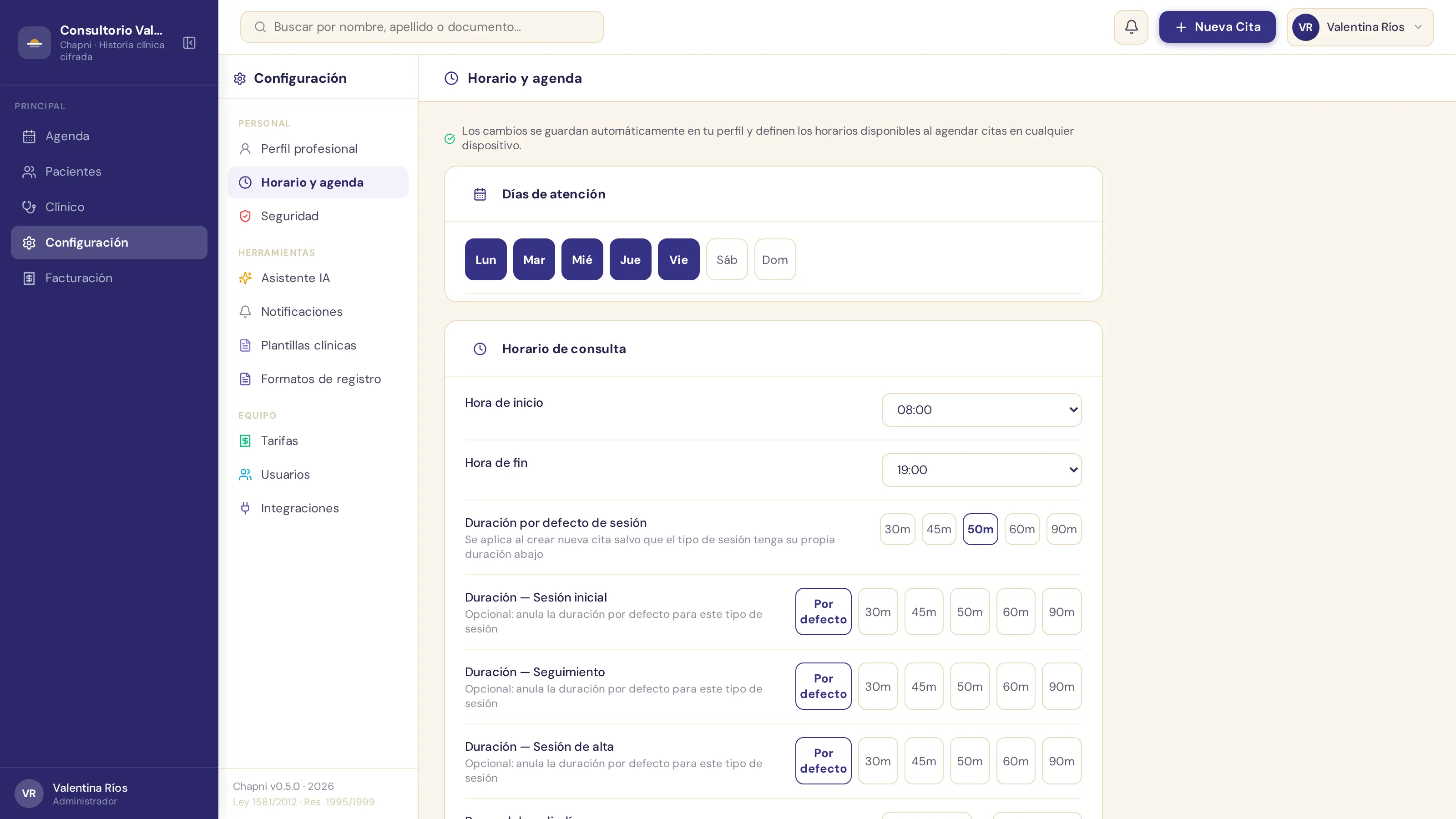This screenshot has width=1456, height=819.
Task: Open the Hora de inicio dropdown
Action: 982,410
